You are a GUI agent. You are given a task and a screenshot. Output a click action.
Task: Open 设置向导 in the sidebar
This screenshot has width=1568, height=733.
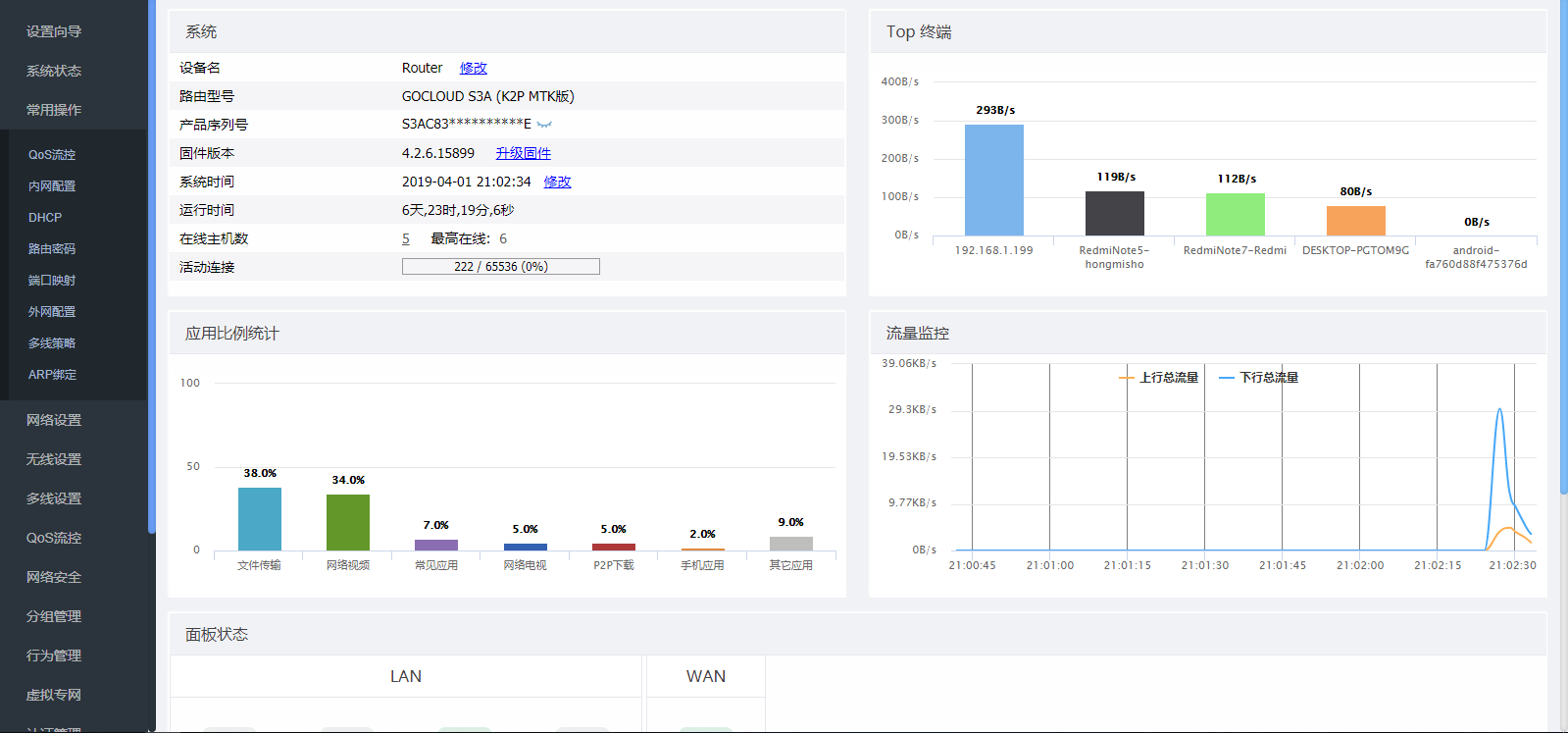click(x=54, y=31)
